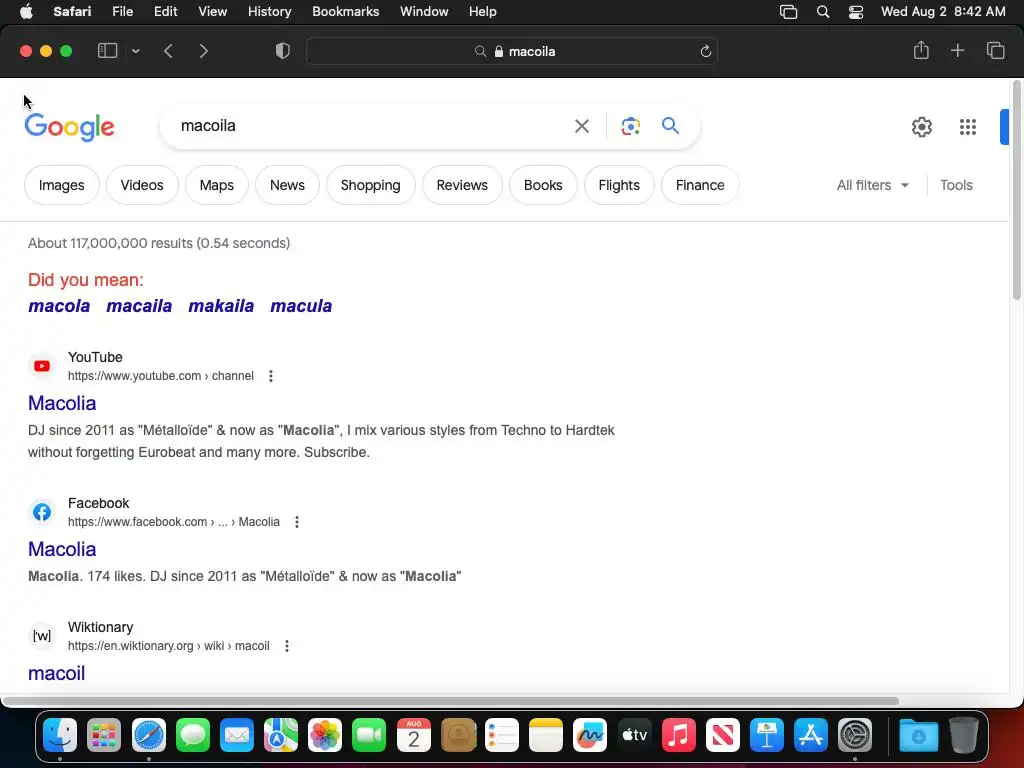The width and height of the screenshot is (1024, 768).
Task: Open the File menu
Action: [122, 12]
